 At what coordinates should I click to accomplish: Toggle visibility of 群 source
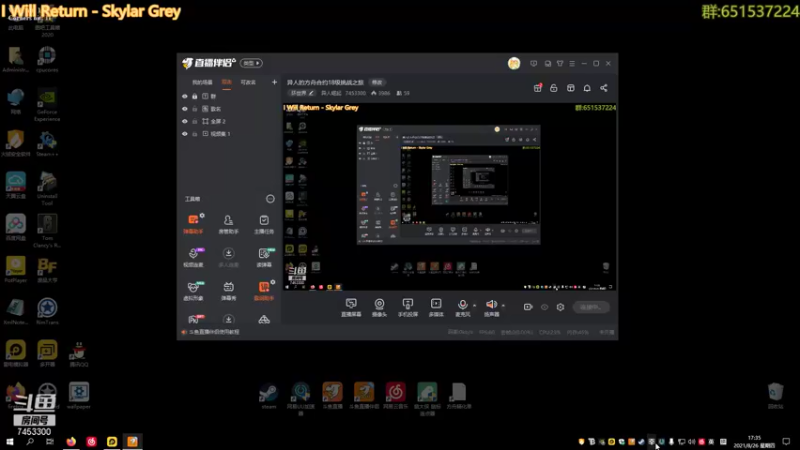tap(185, 96)
